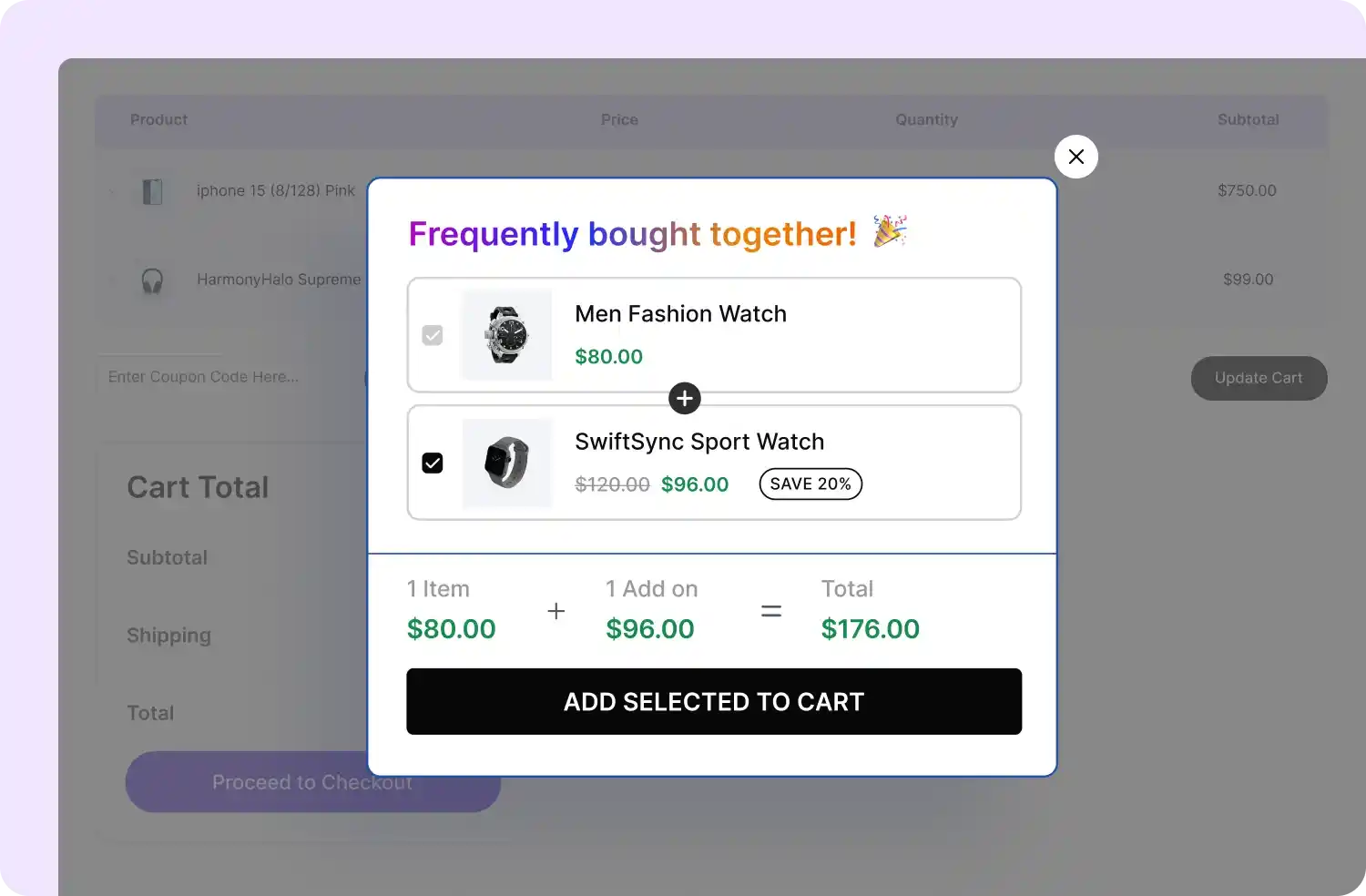1366x896 pixels.
Task: Click the plus sign in the price summary
Action: [556, 611]
